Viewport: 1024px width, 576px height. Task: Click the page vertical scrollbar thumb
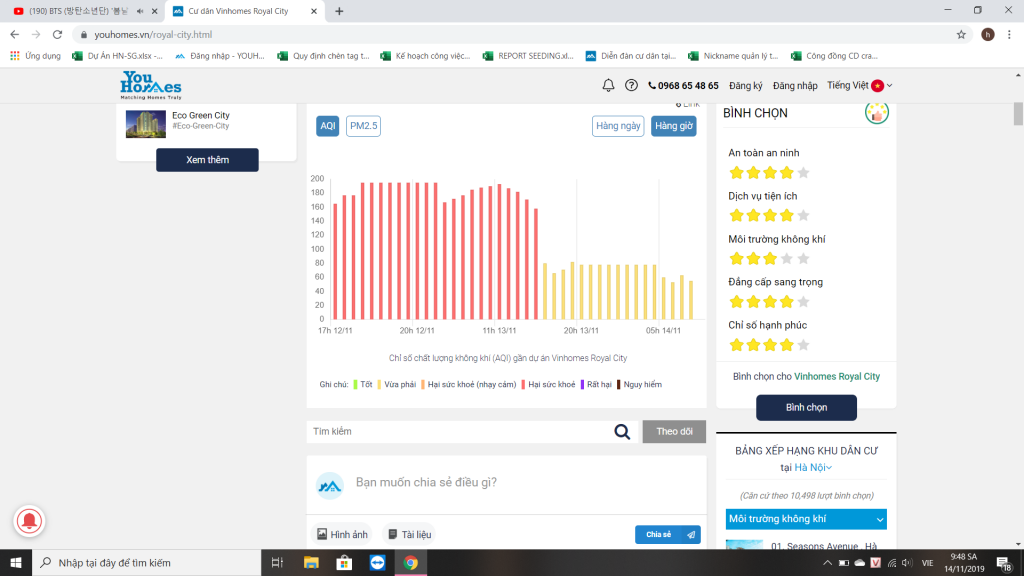1018,114
